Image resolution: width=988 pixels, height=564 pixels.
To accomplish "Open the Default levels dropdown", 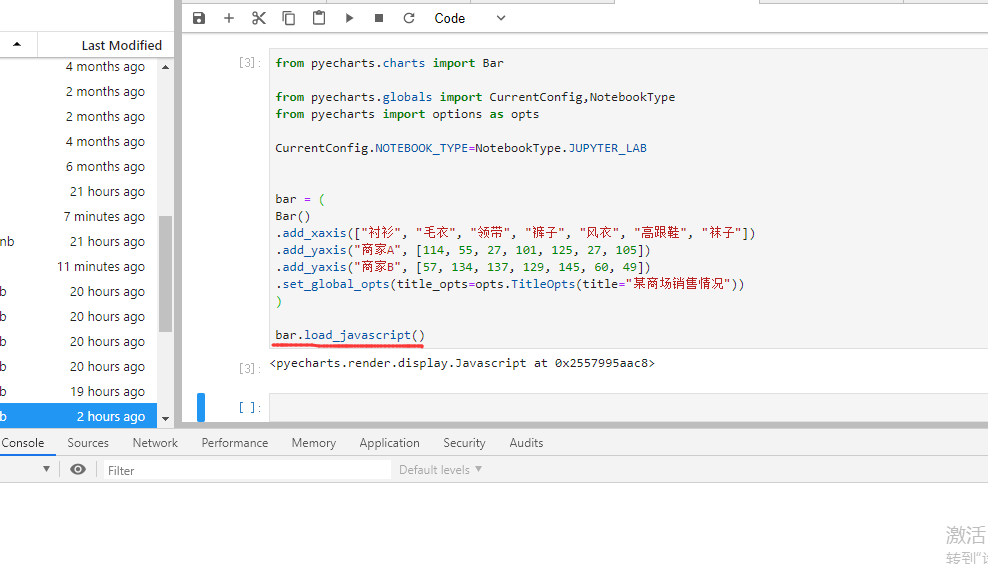I will [x=440, y=469].
